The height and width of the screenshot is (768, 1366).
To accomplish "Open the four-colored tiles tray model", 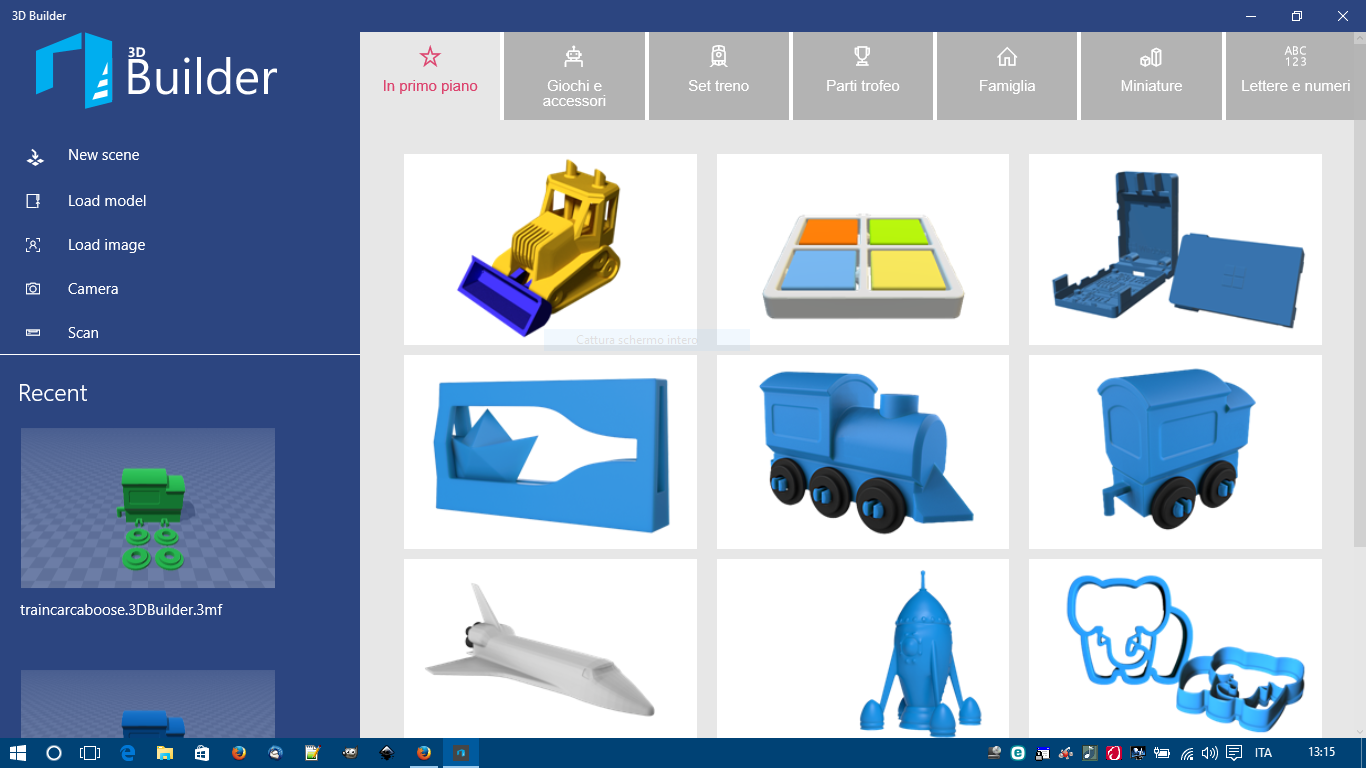I will click(863, 249).
